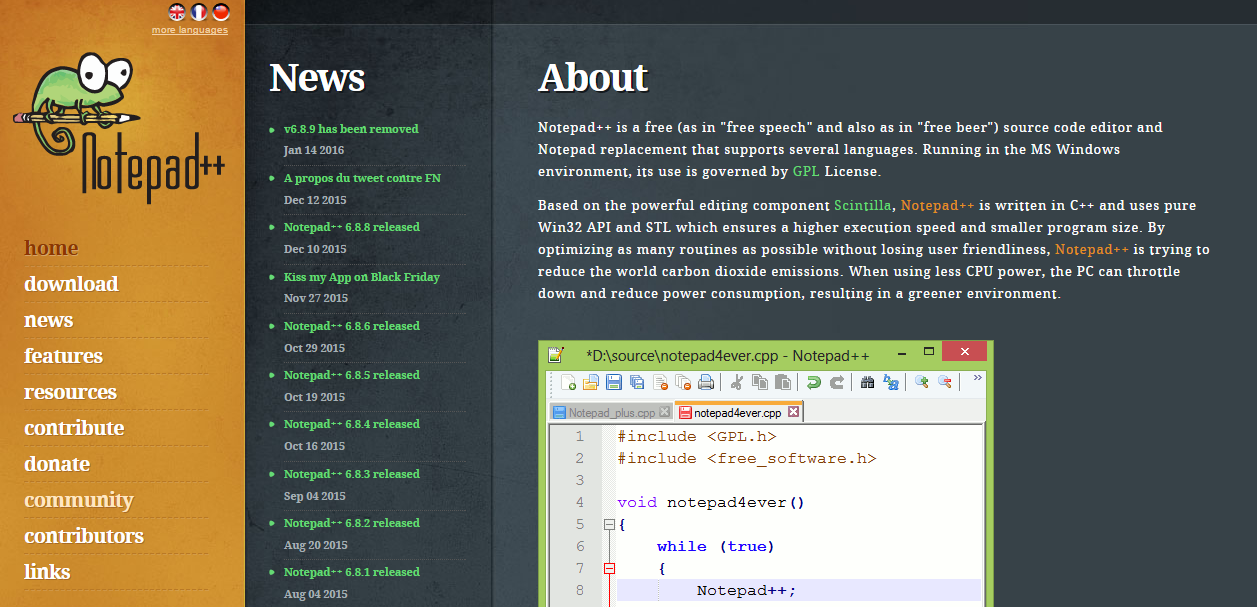This screenshot has width=1257, height=607.
Task: Click New file icon in Notepad++ screenshot
Action: point(568,382)
